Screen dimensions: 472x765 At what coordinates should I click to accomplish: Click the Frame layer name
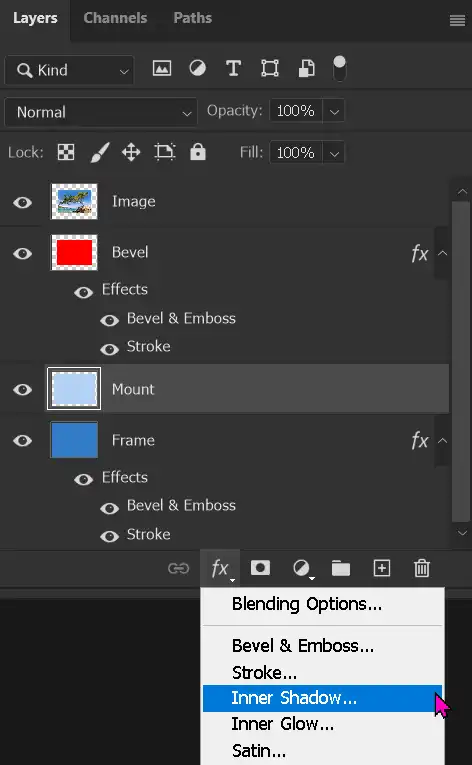pos(133,440)
